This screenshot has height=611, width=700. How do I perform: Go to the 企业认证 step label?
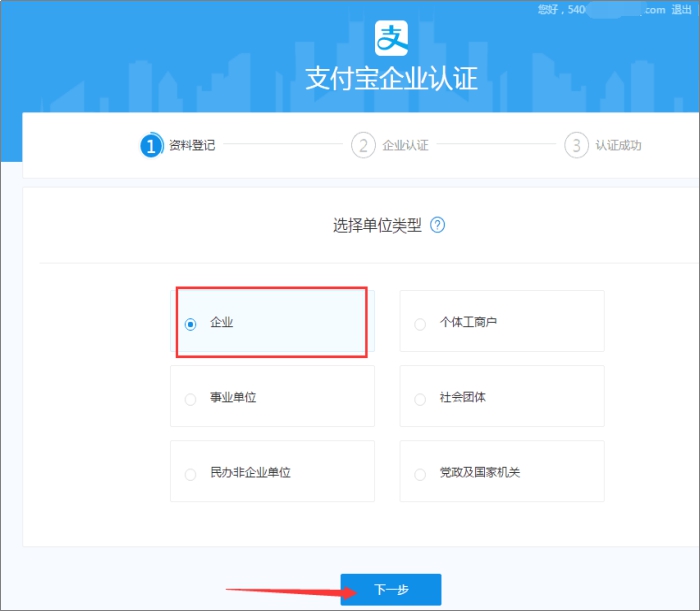point(405,145)
